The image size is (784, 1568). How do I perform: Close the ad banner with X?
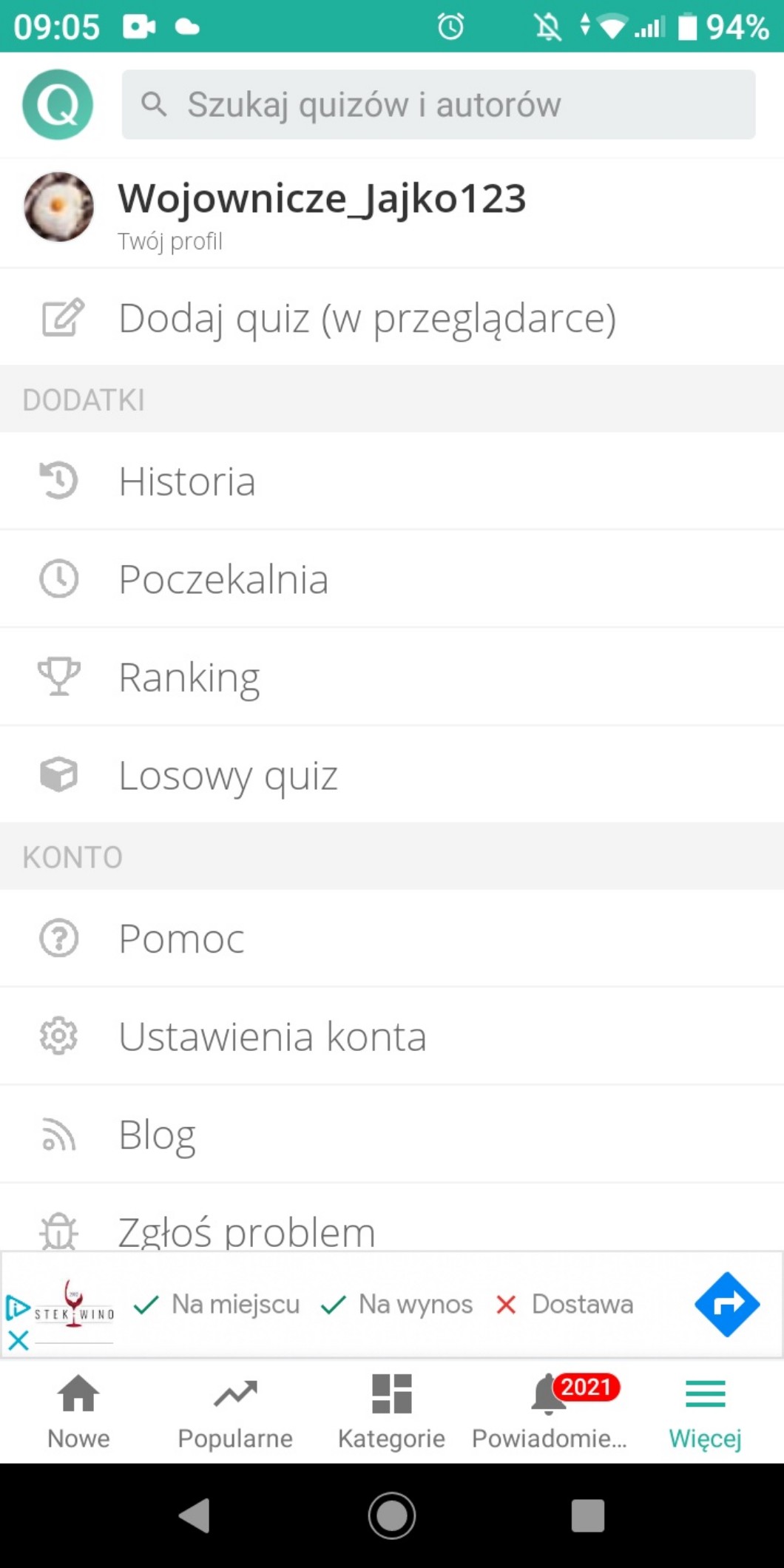(18, 1340)
